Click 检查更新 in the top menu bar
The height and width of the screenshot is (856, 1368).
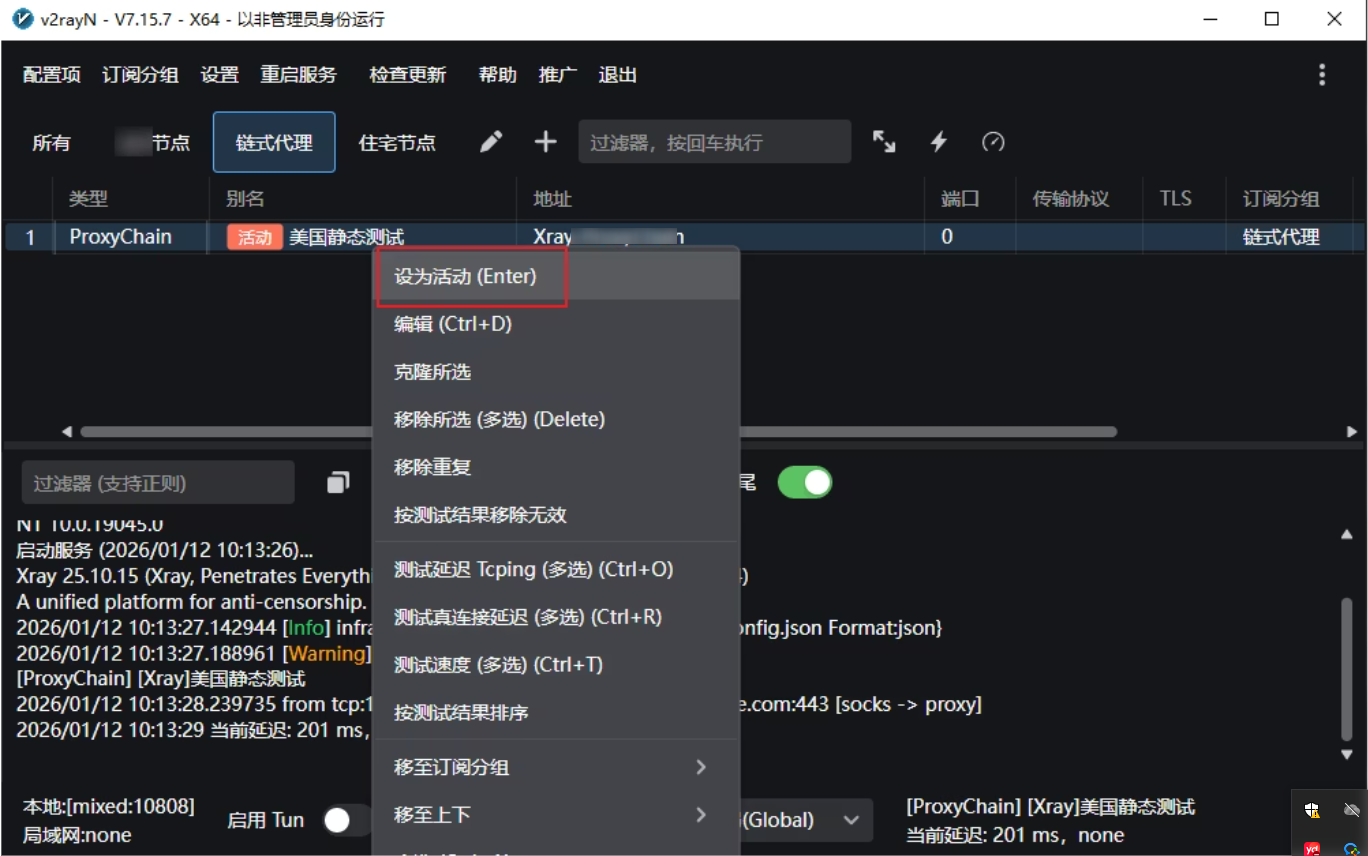click(x=407, y=75)
